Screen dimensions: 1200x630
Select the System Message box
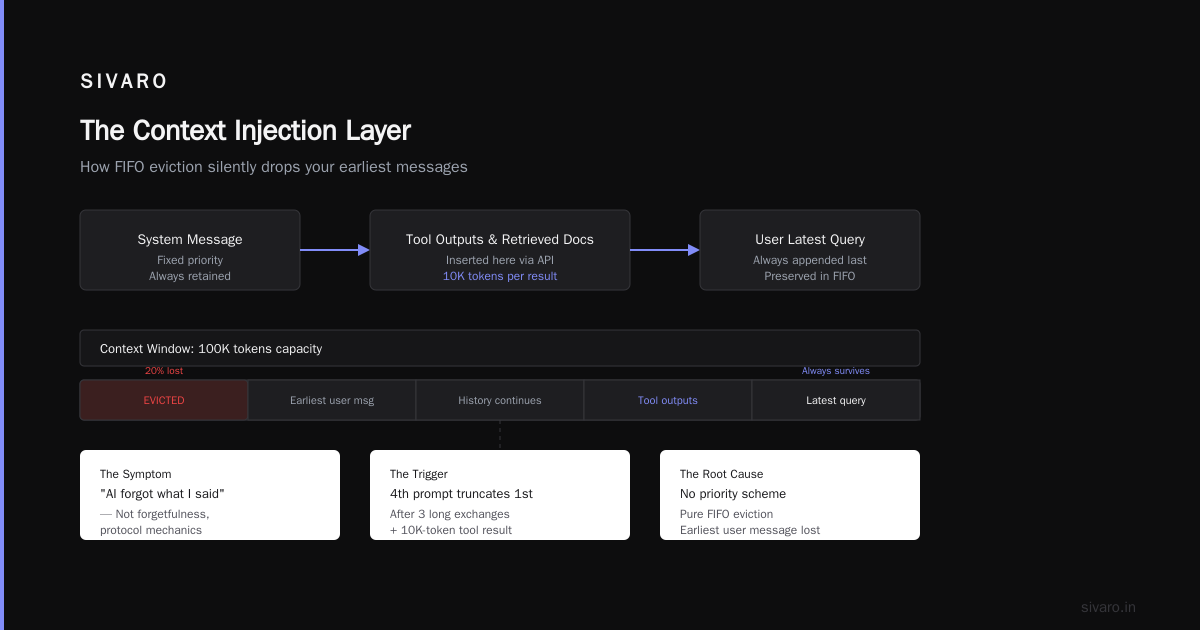190,250
